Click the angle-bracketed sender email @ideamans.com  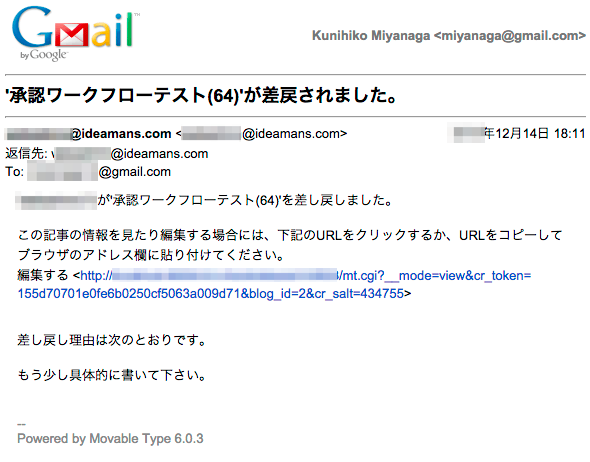262,134
